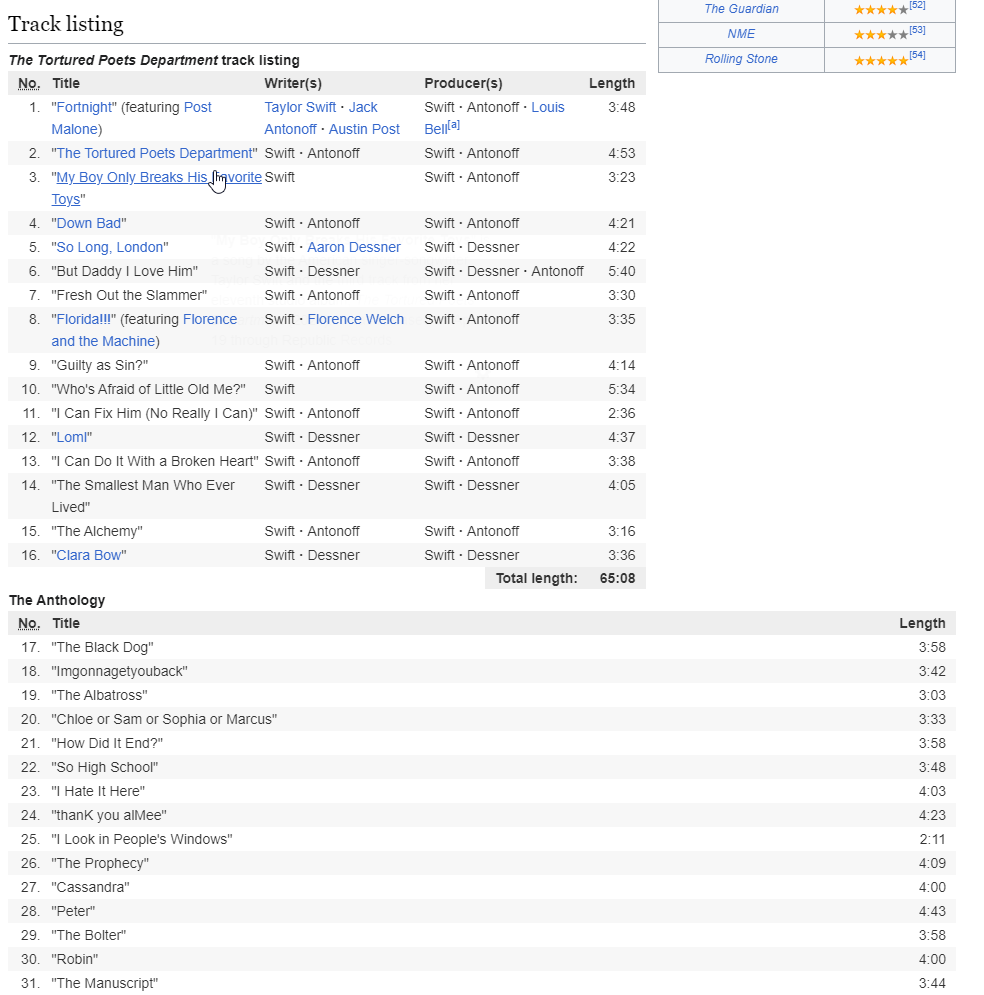Click "The Bolter" track title
Image resolution: width=984 pixels, height=995 pixels.
click(89, 935)
